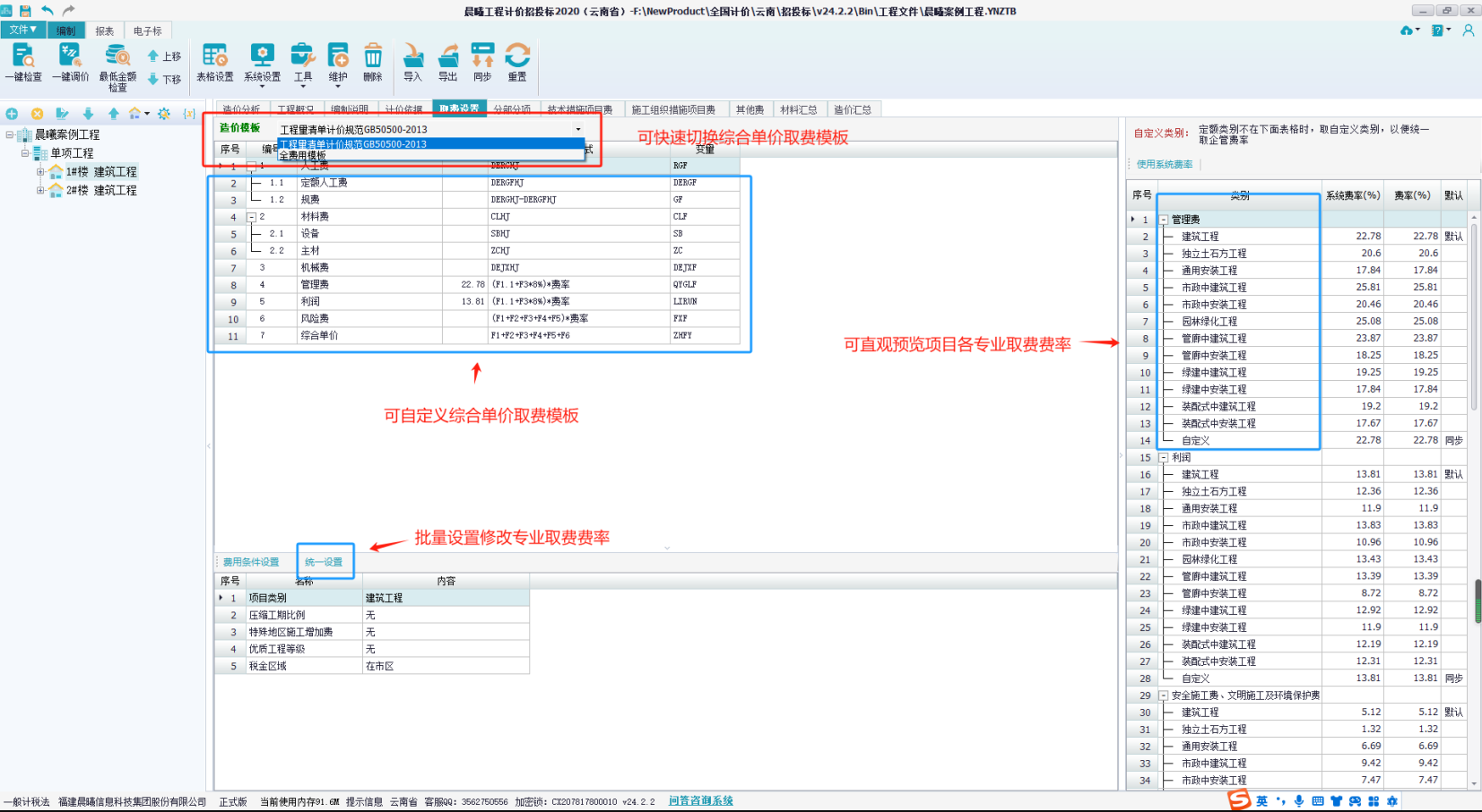The width and height of the screenshot is (1482, 812).
Task: Click the 使用系统费率 link
Action: point(1165,164)
